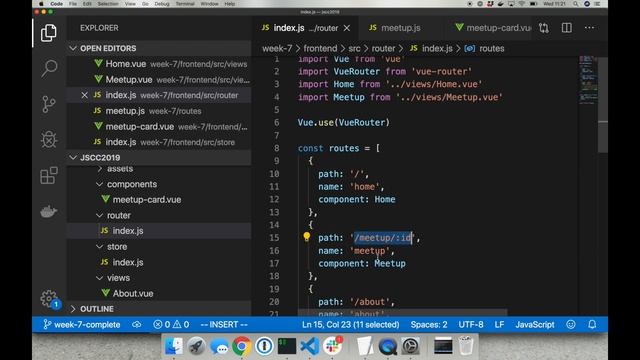
Task: Open Messages in the dock
Action: point(219,347)
